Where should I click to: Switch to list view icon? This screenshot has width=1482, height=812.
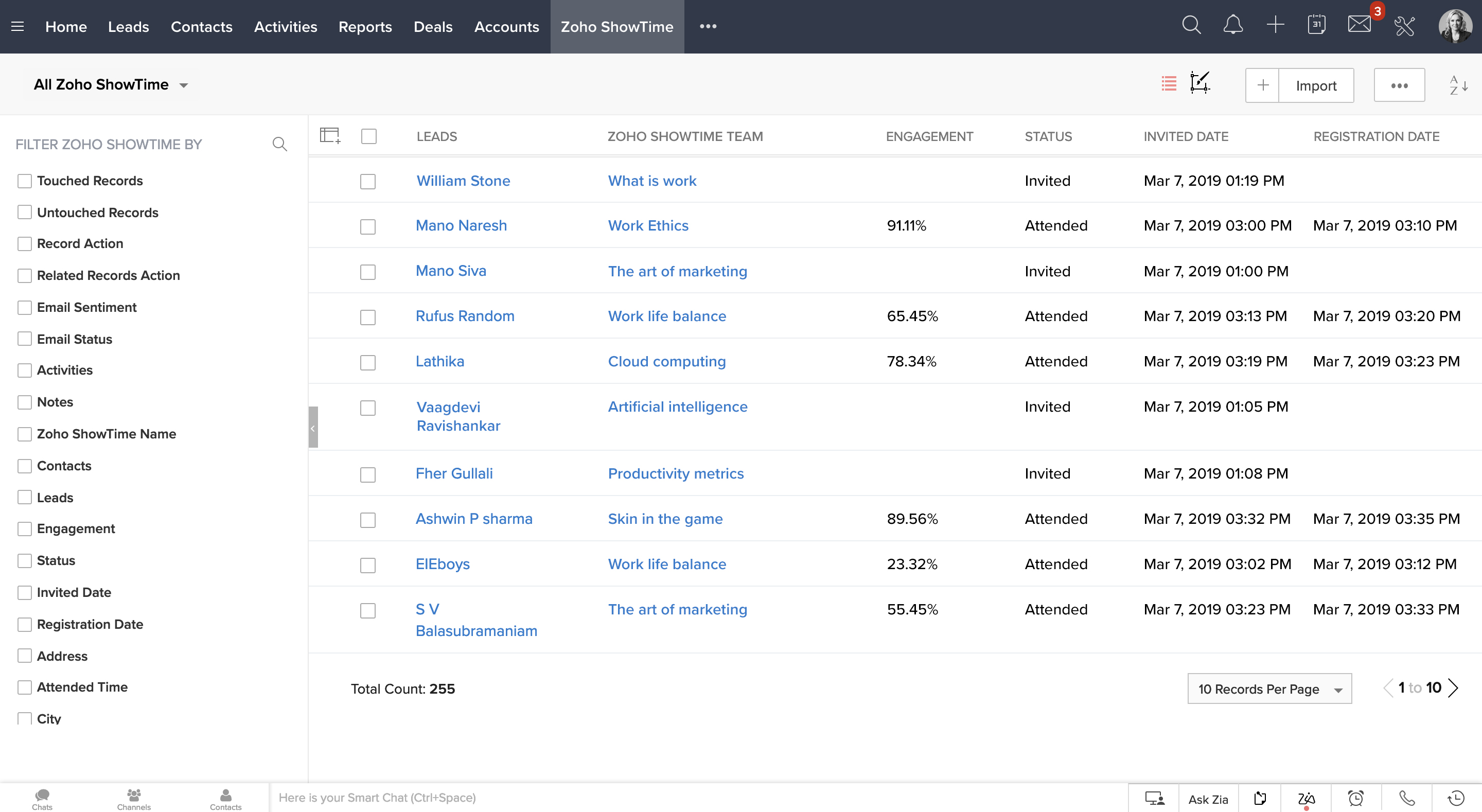[1169, 84]
